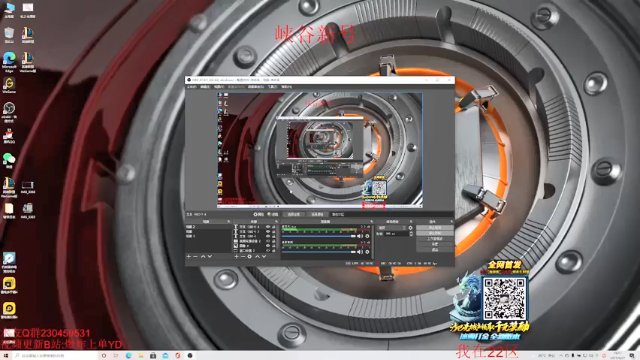640x360 pixels.
Task: Toggle visibility eye of the image source
Action: point(268,246)
